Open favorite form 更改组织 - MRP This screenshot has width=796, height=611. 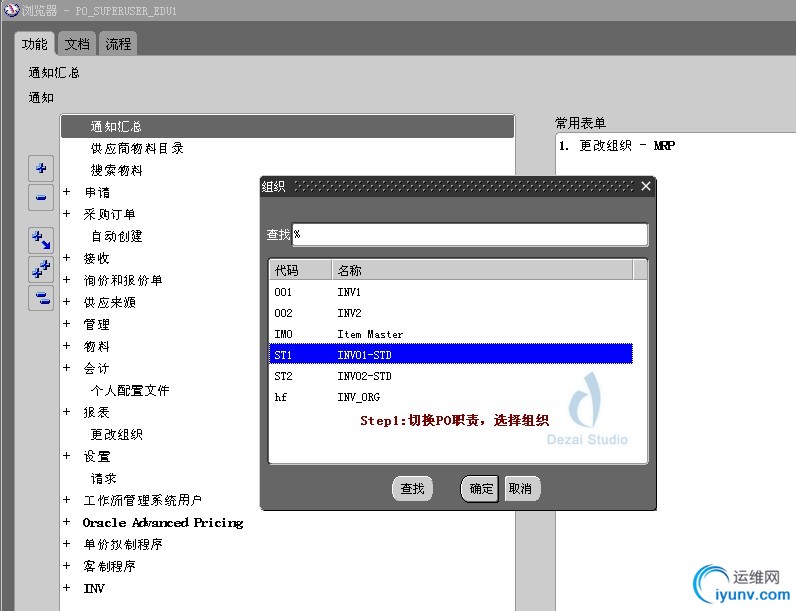point(617,146)
